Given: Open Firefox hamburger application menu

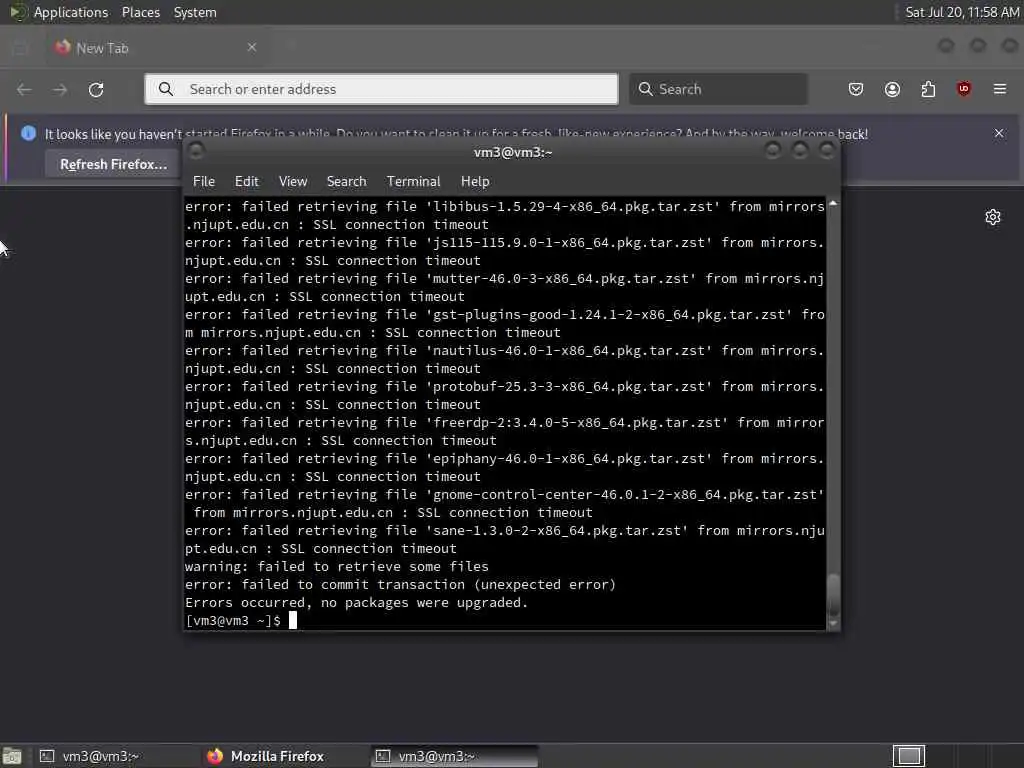Looking at the screenshot, I should click(x=1000, y=89).
